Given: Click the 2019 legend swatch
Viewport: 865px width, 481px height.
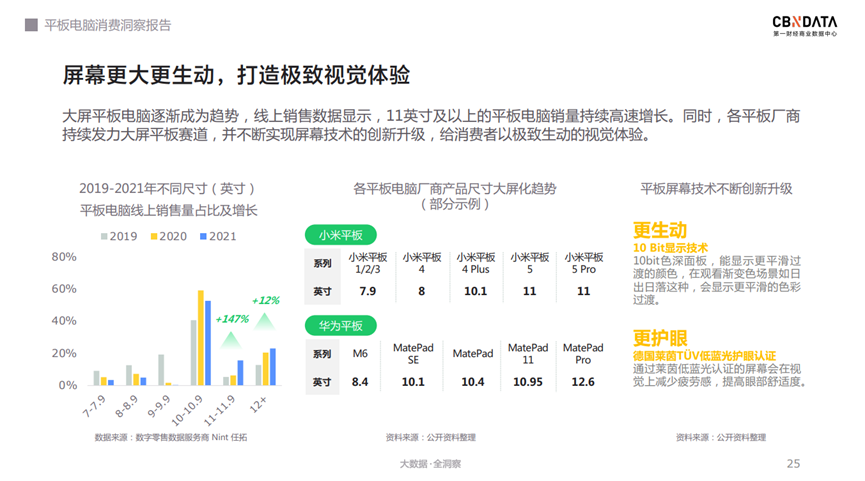Looking at the screenshot, I should [104, 237].
